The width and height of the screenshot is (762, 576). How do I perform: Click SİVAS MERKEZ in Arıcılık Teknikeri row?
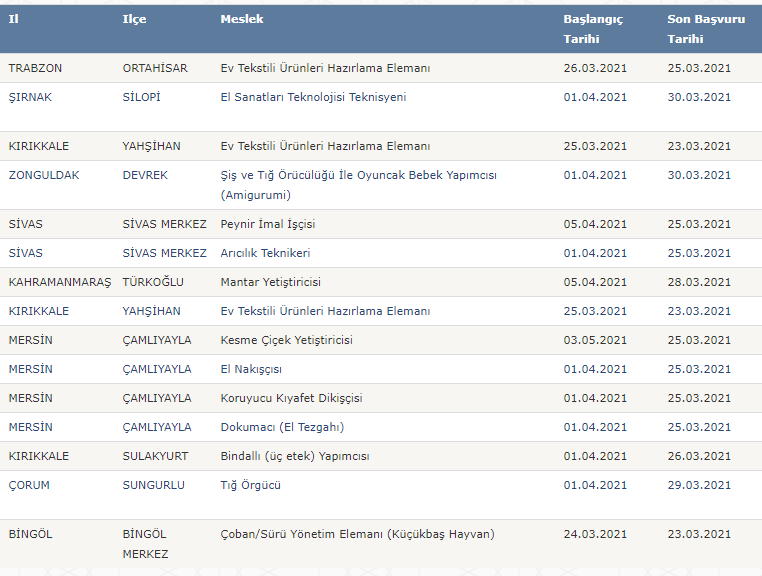point(165,253)
